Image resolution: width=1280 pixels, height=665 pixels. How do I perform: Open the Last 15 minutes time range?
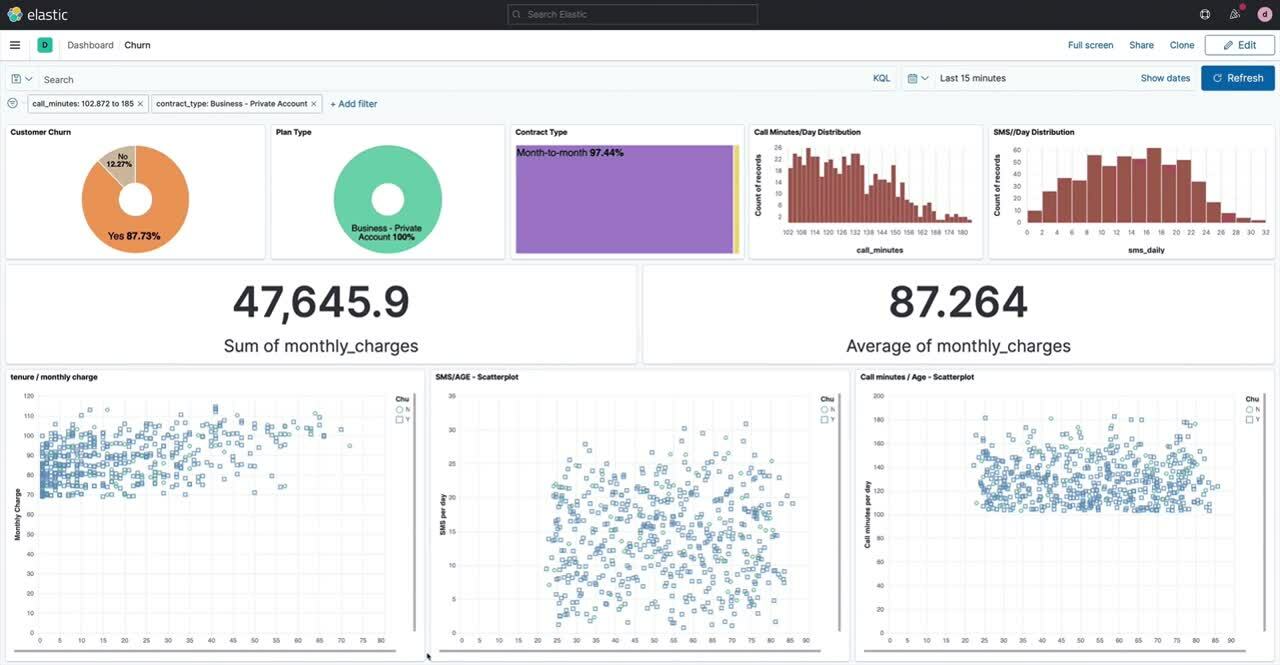pos(973,78)
